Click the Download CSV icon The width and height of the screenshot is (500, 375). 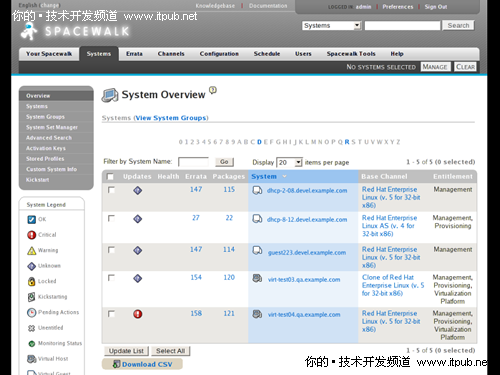[x=116, y=364]
